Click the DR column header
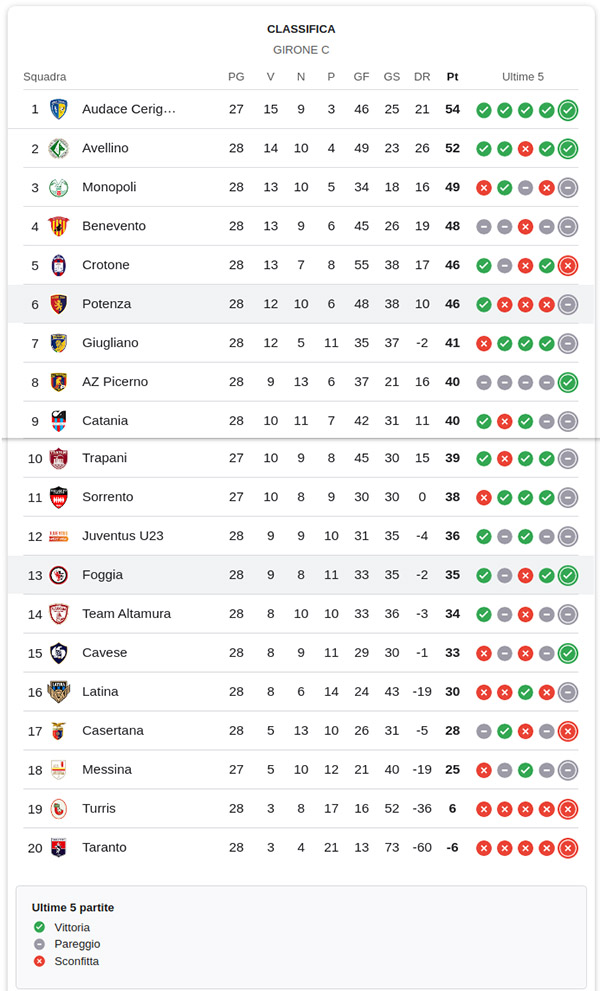 (x=422, y=77)
